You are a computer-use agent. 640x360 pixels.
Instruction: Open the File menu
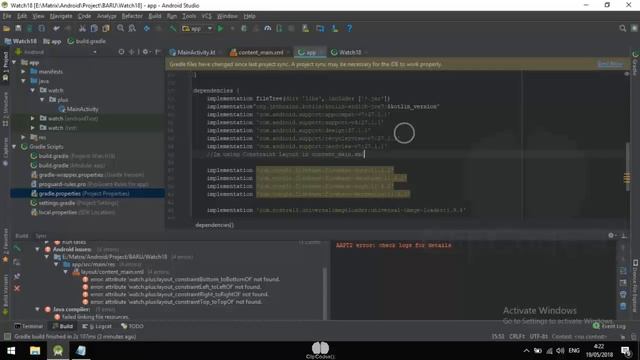click(7, 16)
